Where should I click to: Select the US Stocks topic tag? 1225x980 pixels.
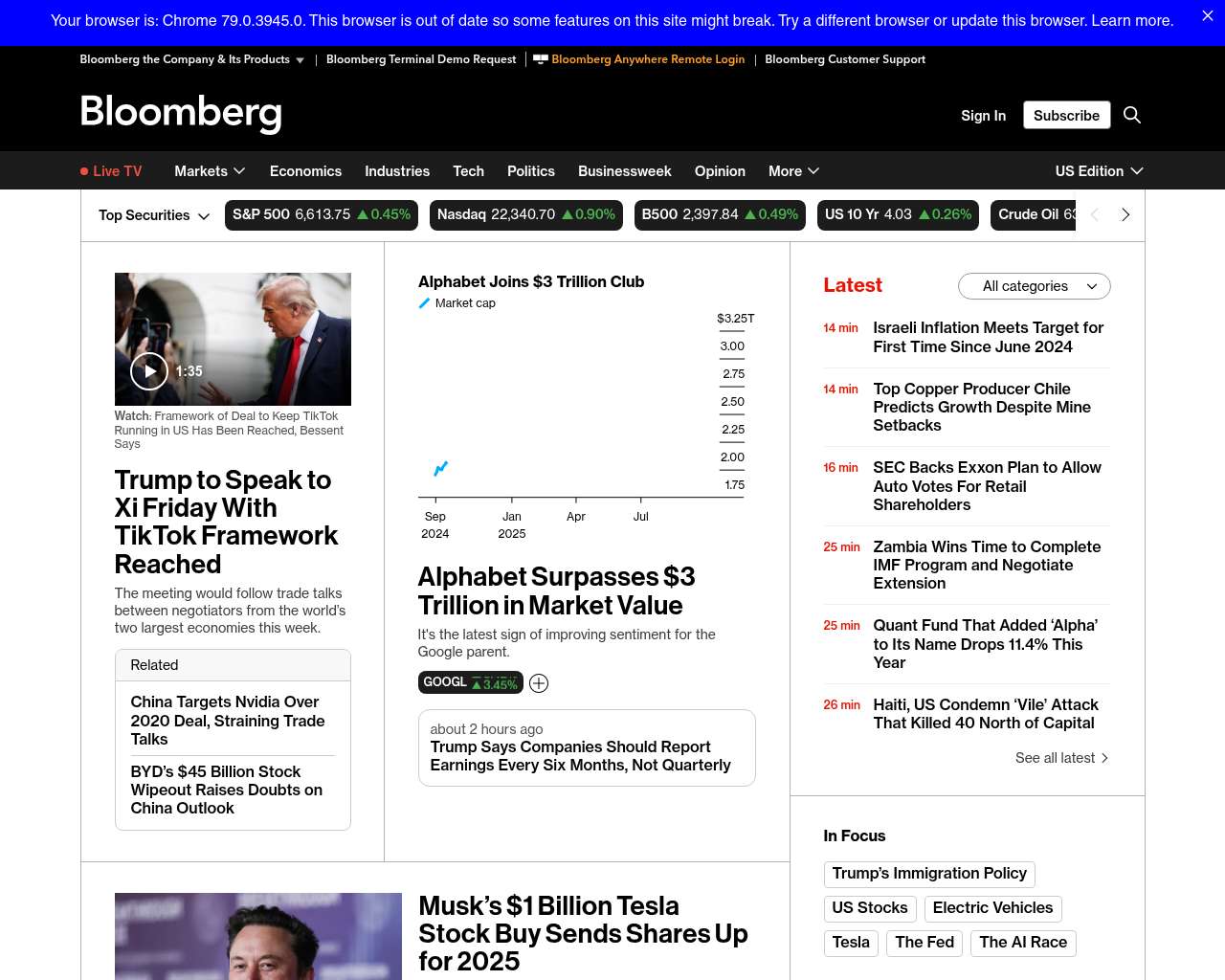pos(870,908)
